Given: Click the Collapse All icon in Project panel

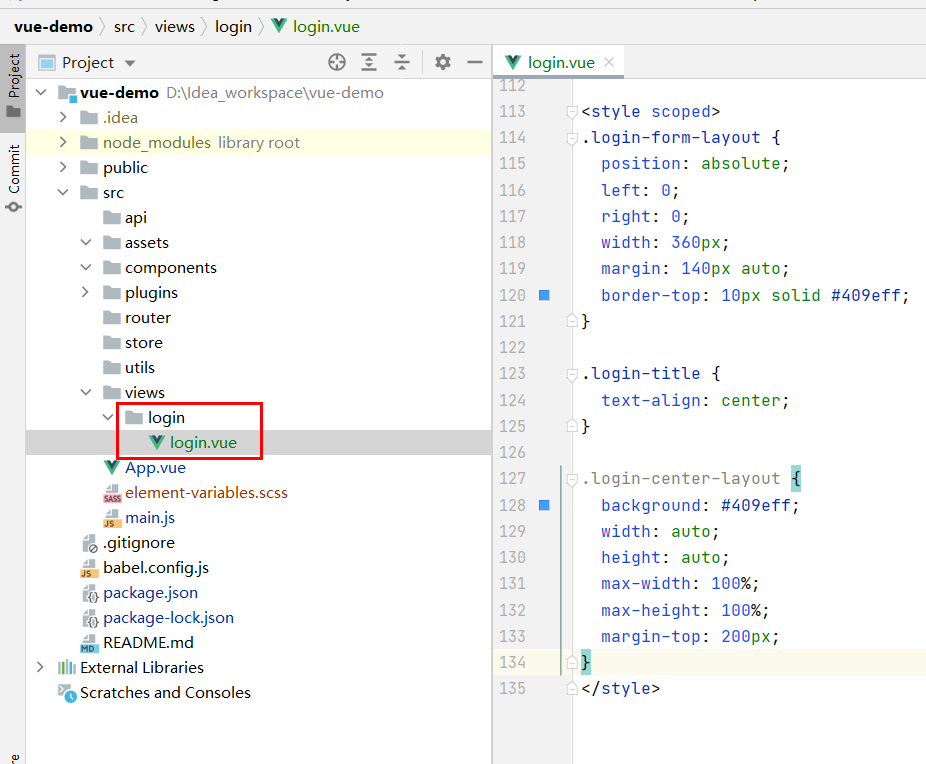Looking at the screenshot, I should pos(402,62).
